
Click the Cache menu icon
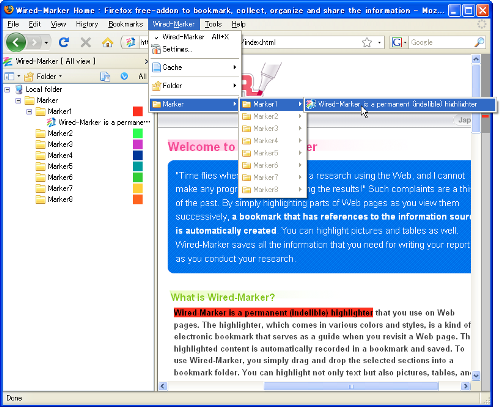tap(156, 67)
